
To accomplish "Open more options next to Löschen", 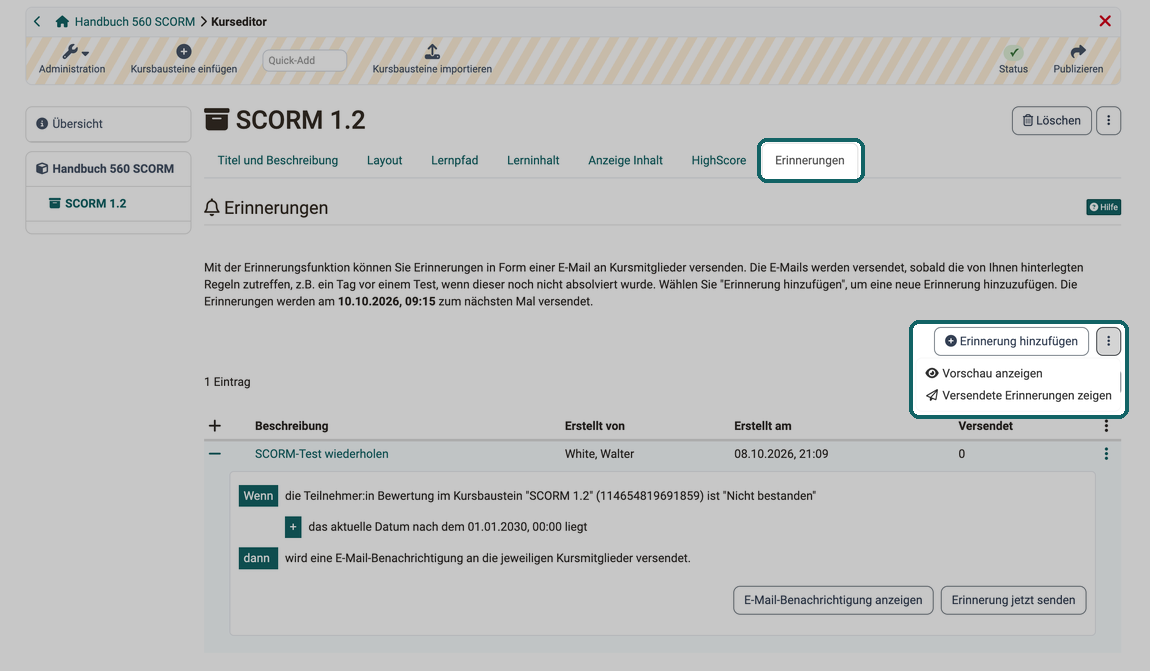I will [x=1108, y=120].
